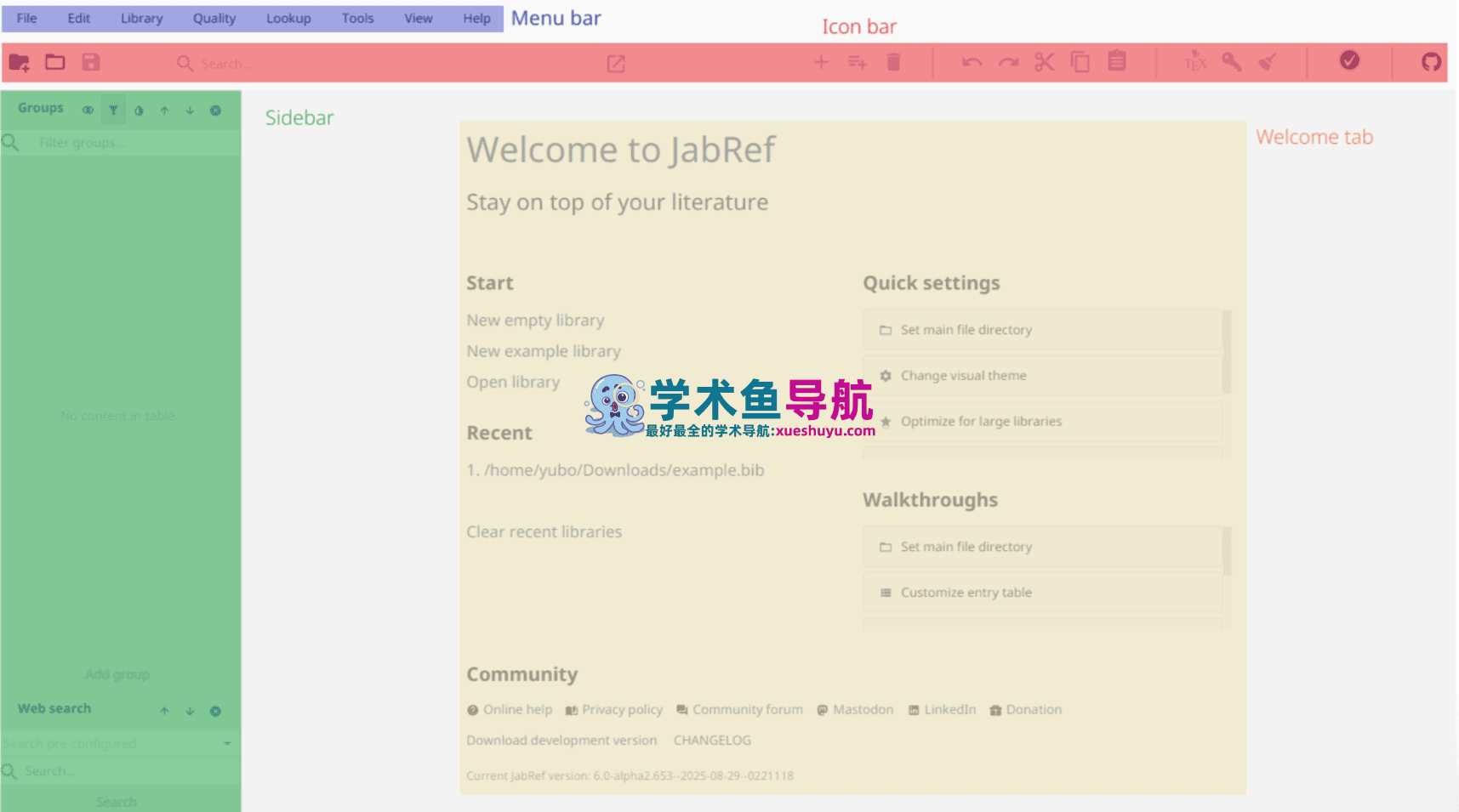Open recent file example.bib
This screenshot has width=1459, height=812.
tap(615, 470)
